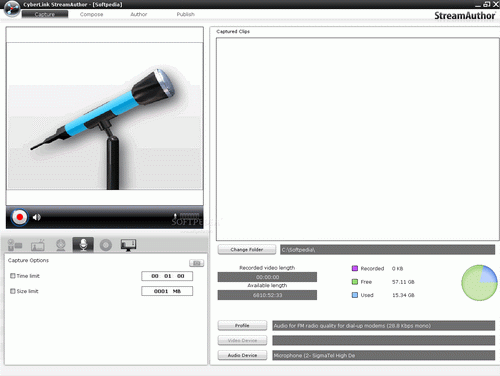Start recording with the red record button
The image size is (500, 376).
(19, 217)
